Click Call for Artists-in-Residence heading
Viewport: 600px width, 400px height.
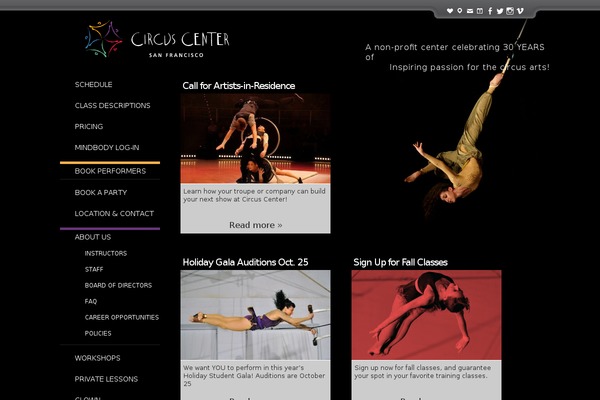click(x=238, y=86)
